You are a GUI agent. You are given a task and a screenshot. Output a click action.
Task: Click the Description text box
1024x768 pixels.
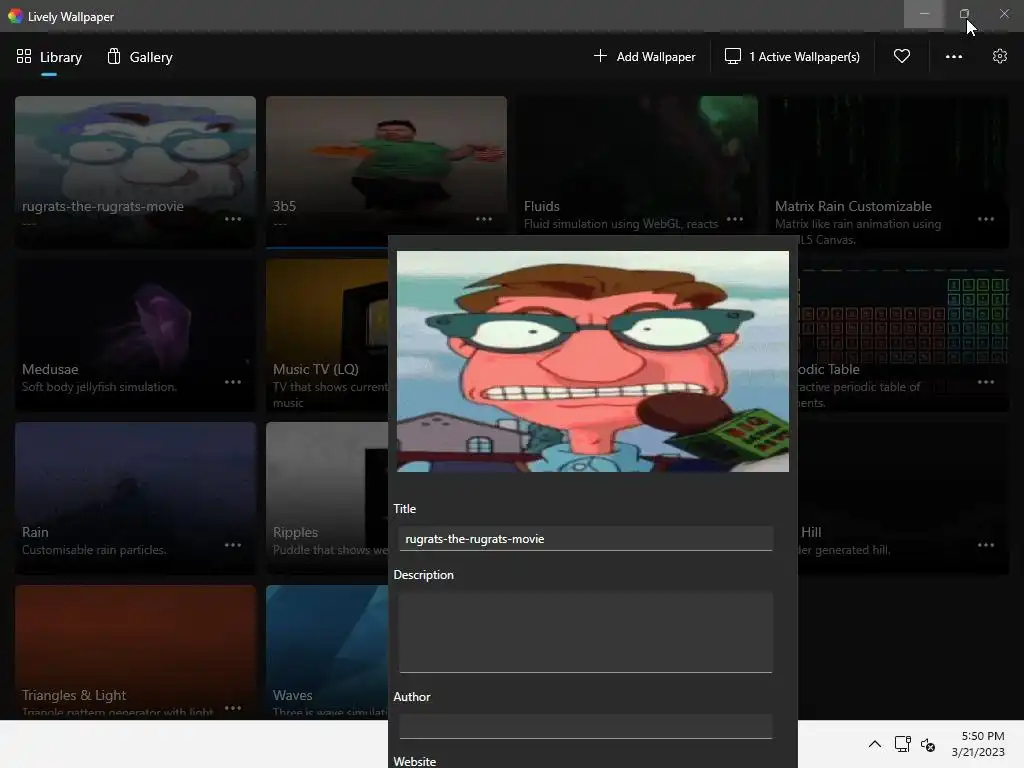(x=586, y=632)
